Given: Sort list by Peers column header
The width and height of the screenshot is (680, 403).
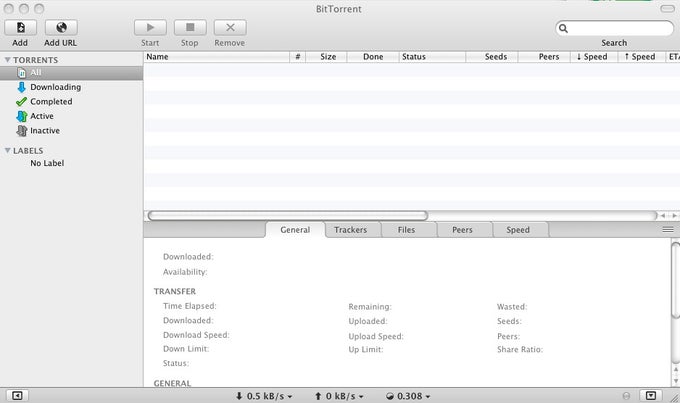Looking at the screenshot, I should (544, 57).
